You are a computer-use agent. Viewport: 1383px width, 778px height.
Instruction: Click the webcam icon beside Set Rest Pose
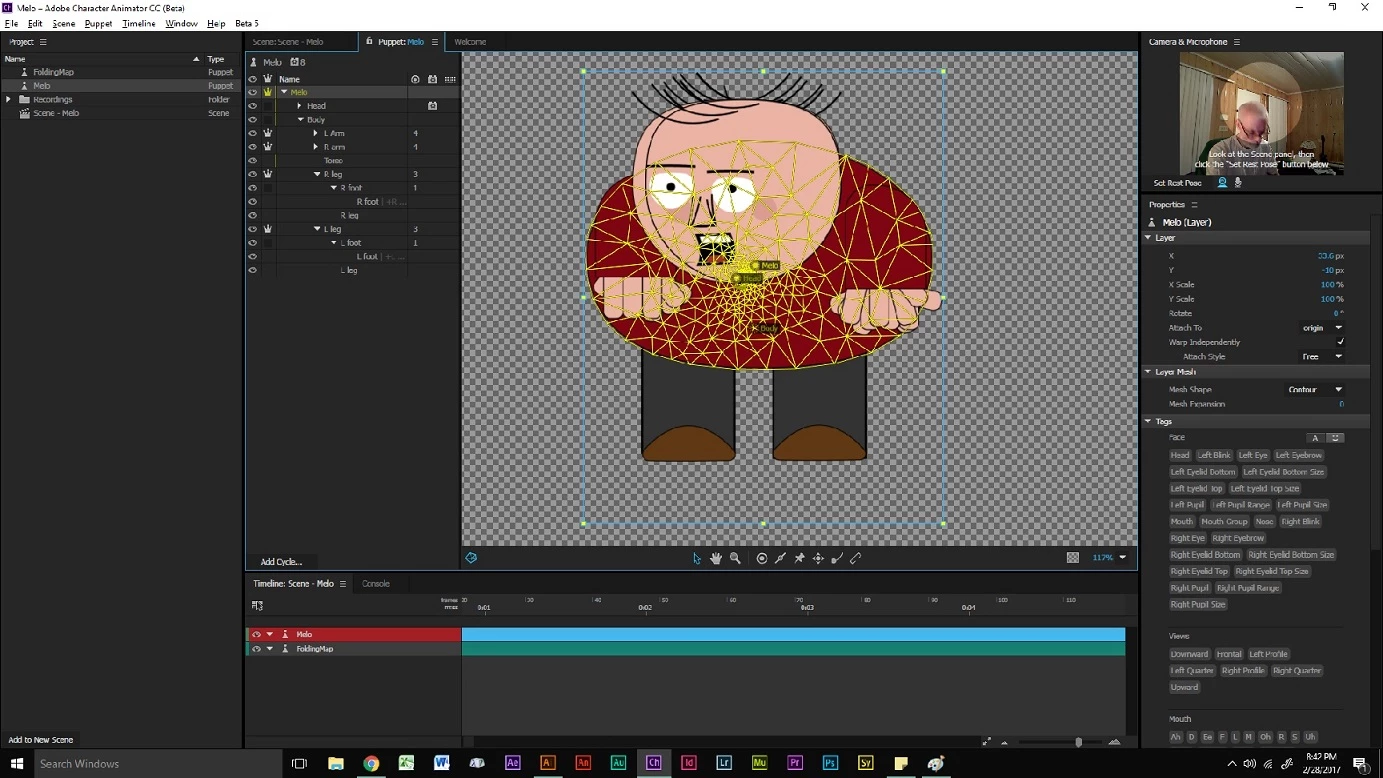pos(1222,183)
